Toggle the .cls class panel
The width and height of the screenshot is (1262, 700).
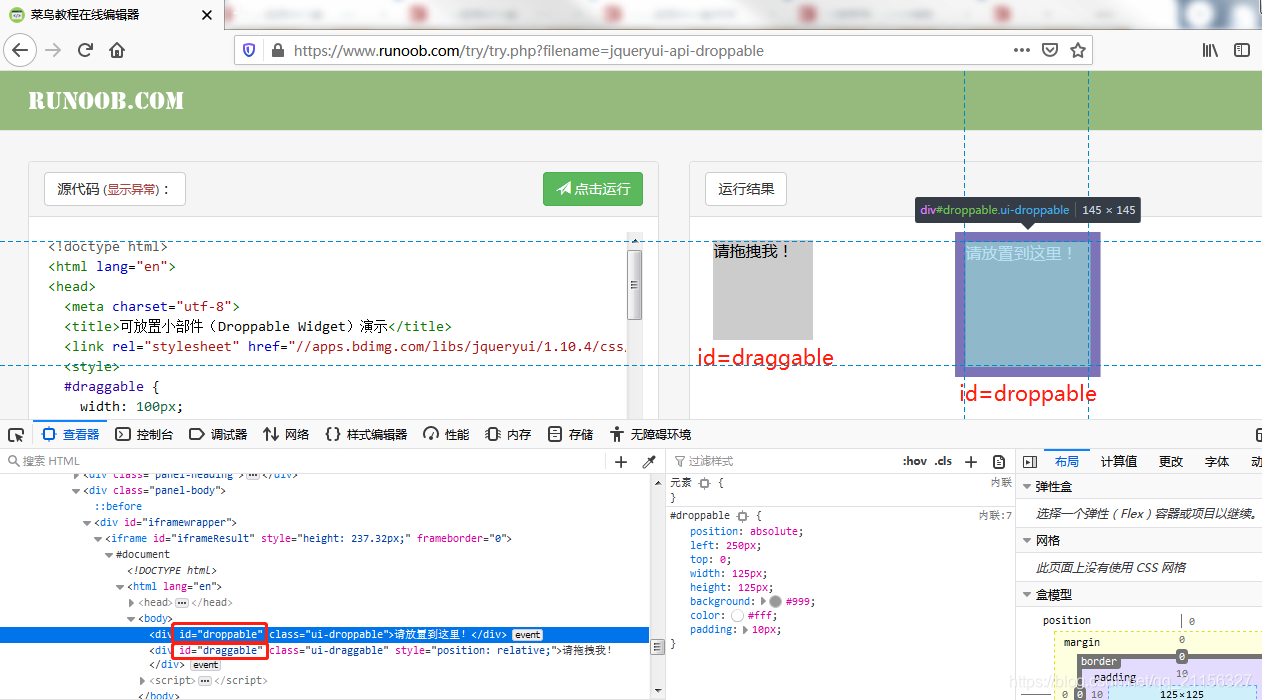[x=943, y=461]
